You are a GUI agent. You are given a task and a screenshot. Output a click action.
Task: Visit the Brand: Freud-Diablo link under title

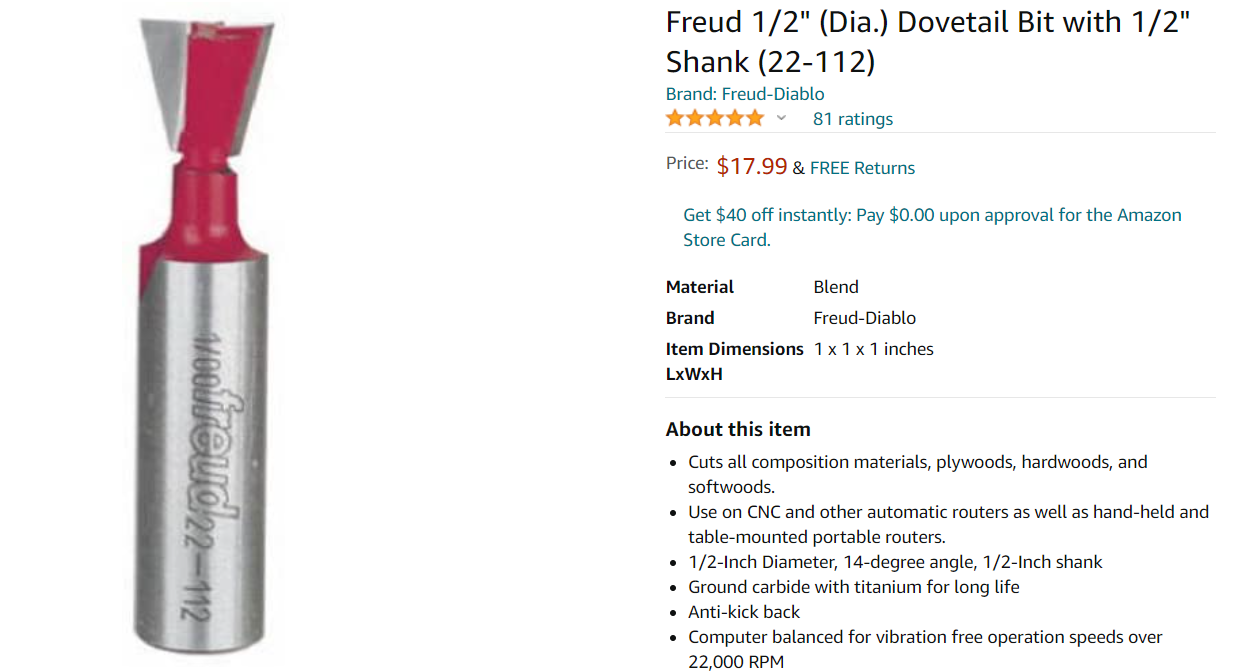745,94
